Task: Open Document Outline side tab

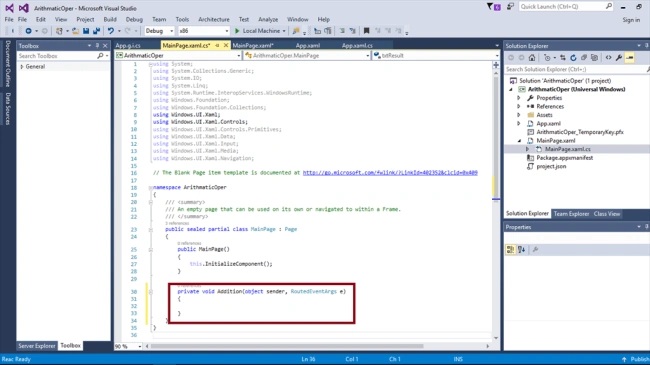Action: point(8,63)
